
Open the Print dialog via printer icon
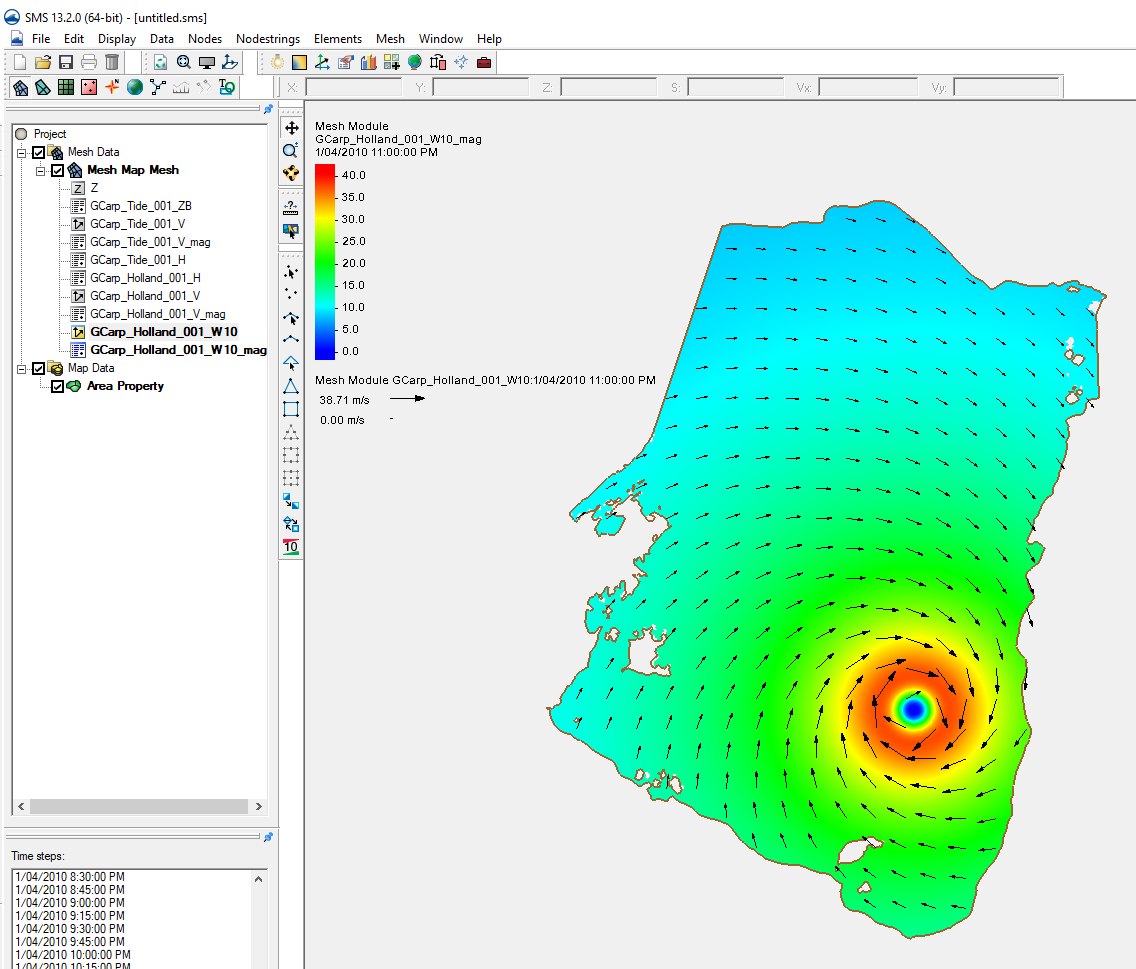pos(89,62)
